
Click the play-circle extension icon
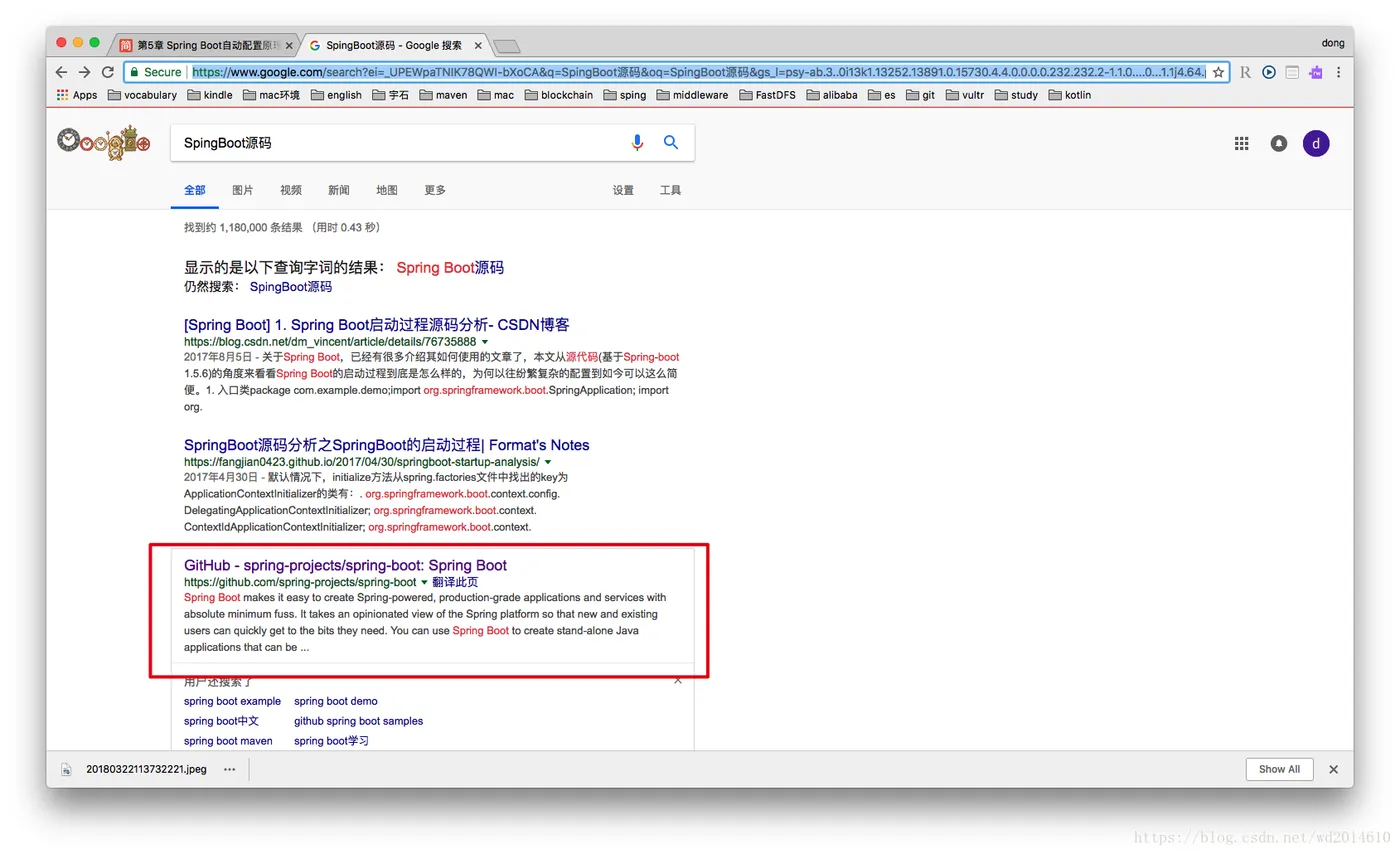(x=1268, y=72)
